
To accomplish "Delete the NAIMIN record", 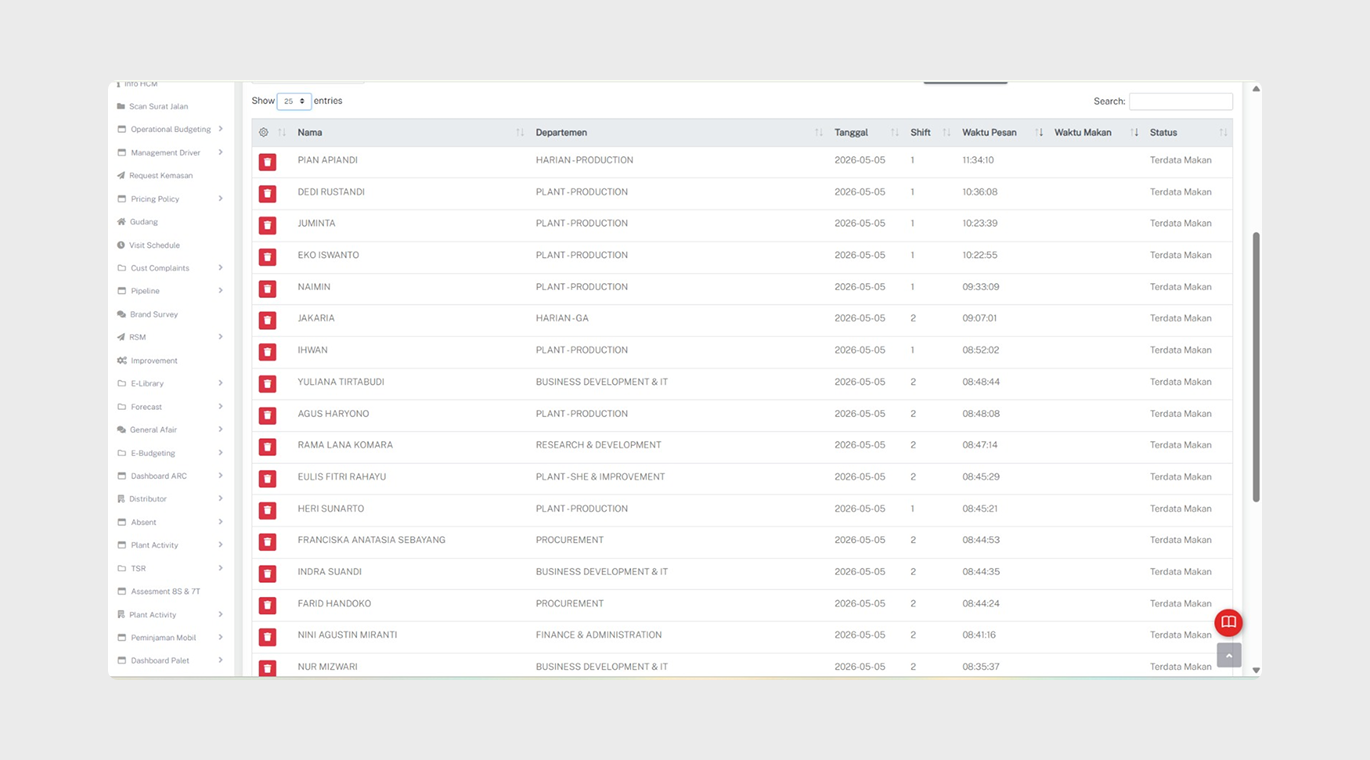I will click(267, 289).
